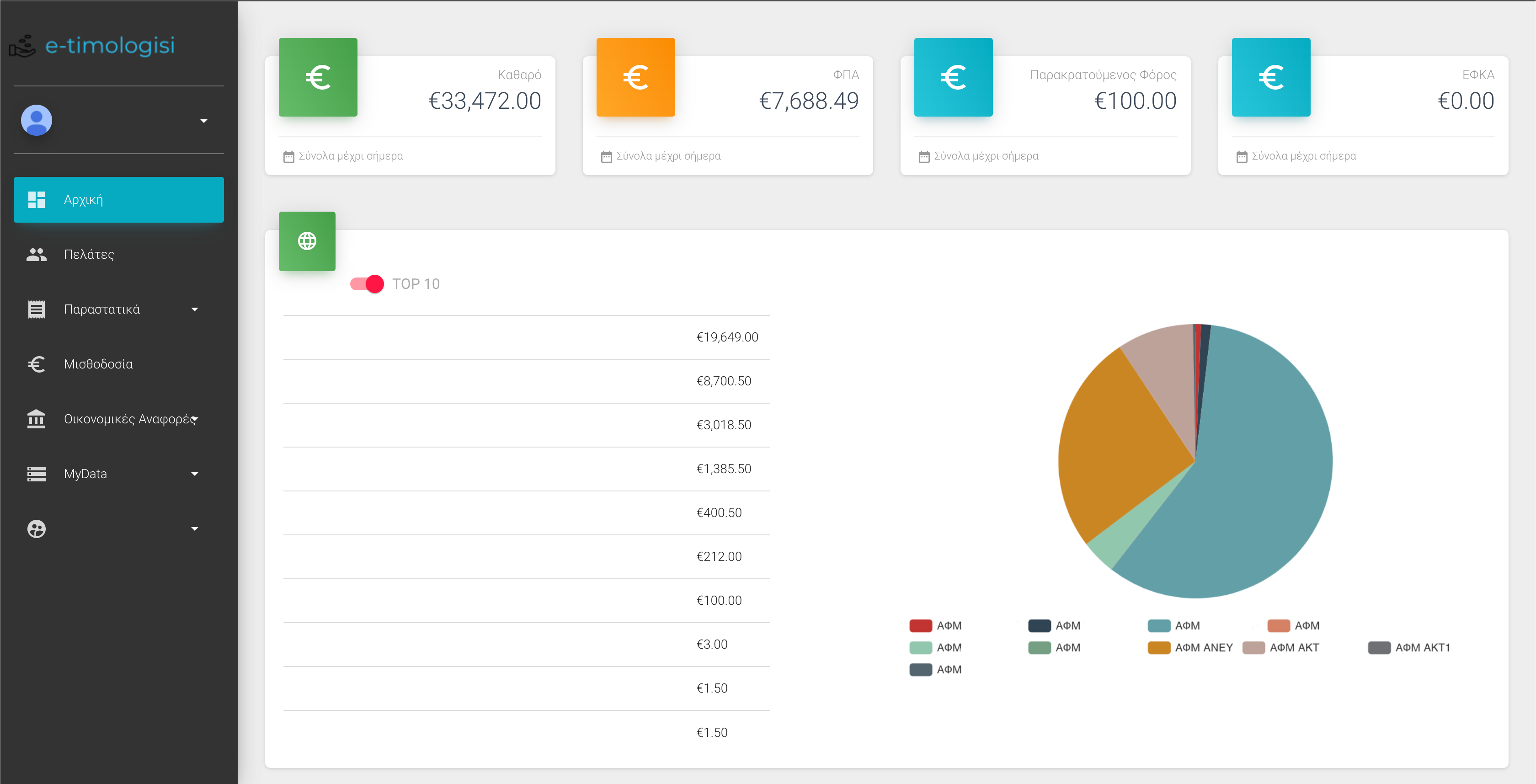Select the €3,018.50 table row

(x=527, y=425)
